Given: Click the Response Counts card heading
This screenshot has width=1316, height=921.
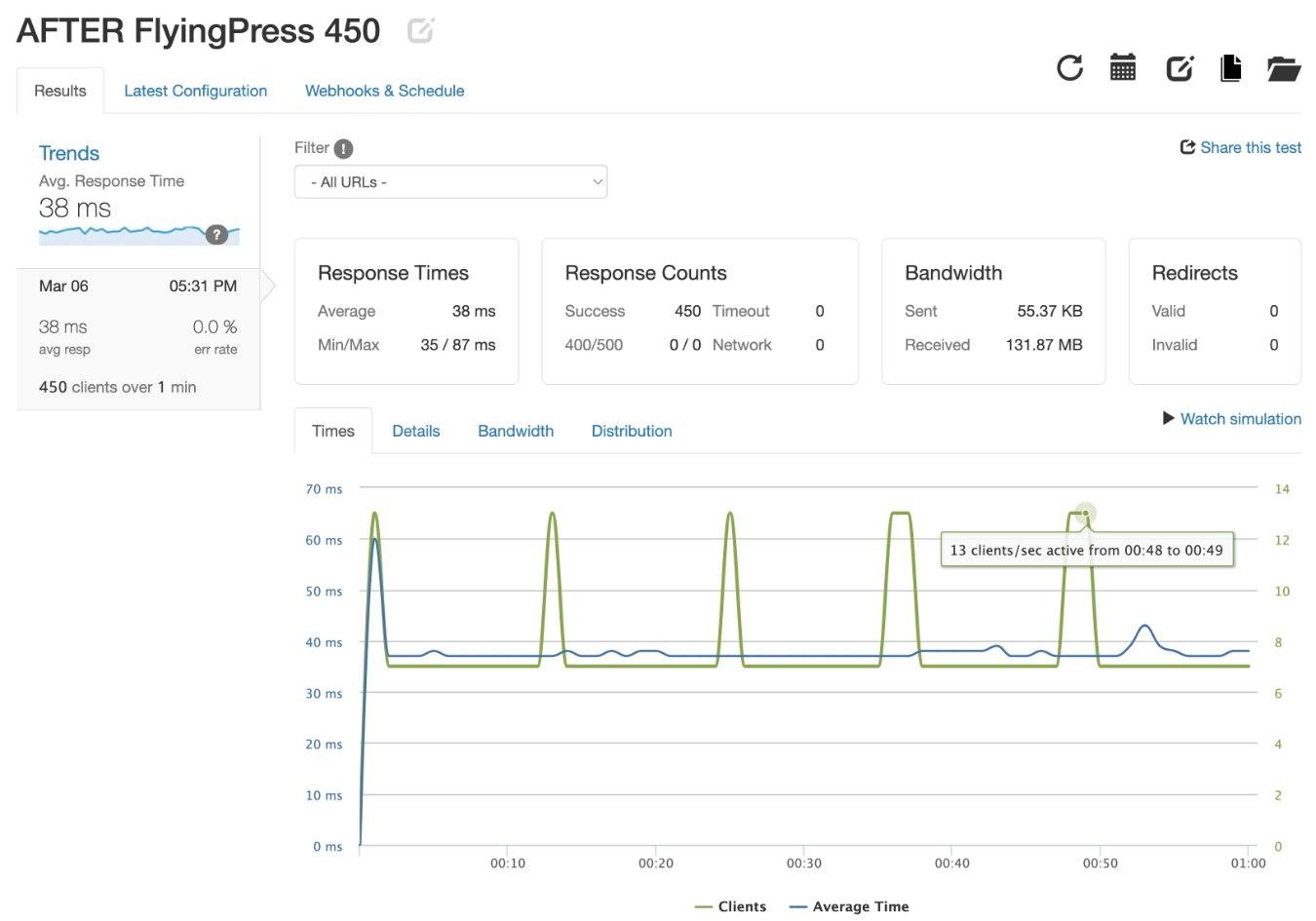Looking at the screenshot, I should (645, 273).
